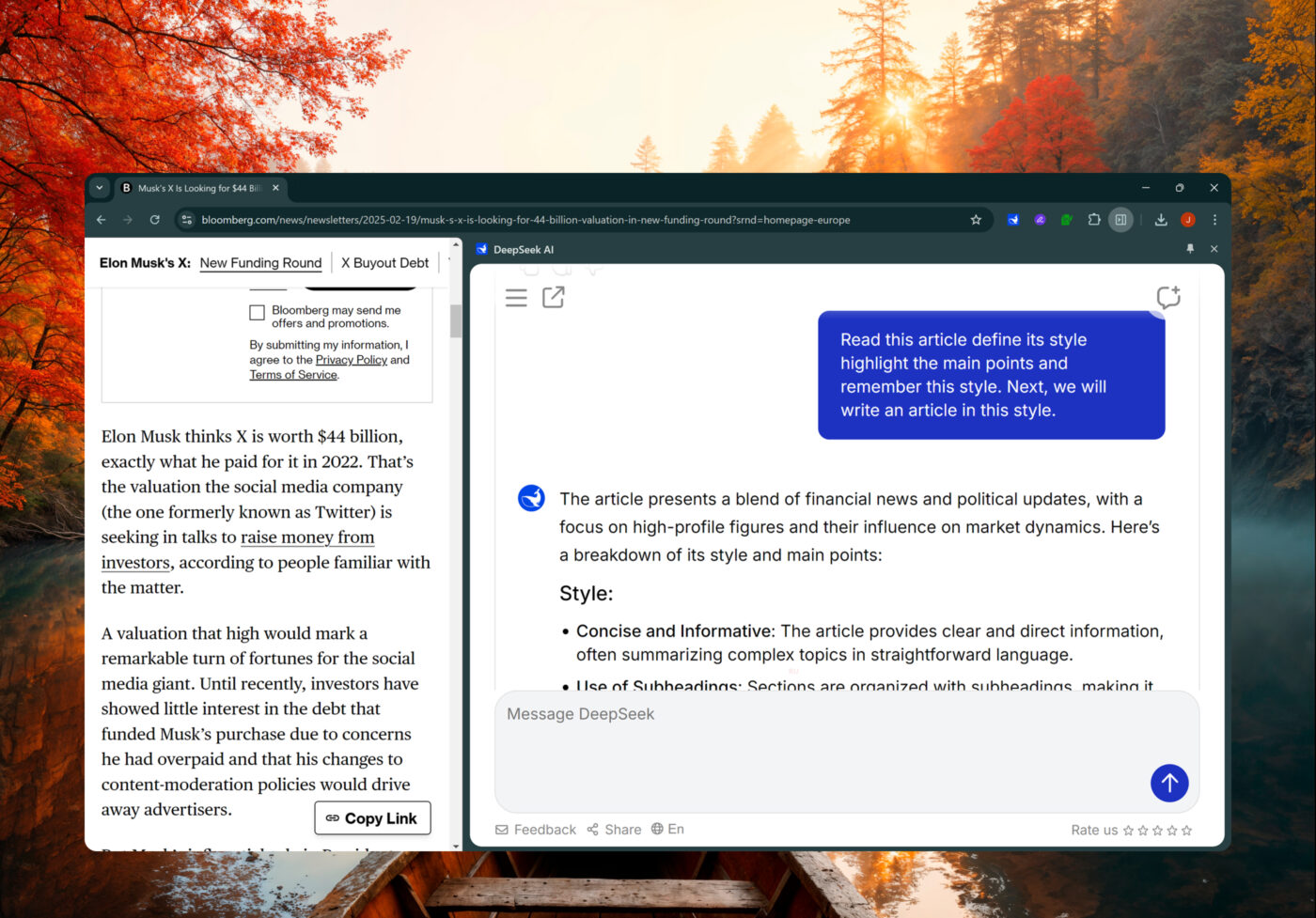This screenshot has width=1316, height=918.
Task: Bookmark this page with the star icon
Action: click(x=976, y=220)
